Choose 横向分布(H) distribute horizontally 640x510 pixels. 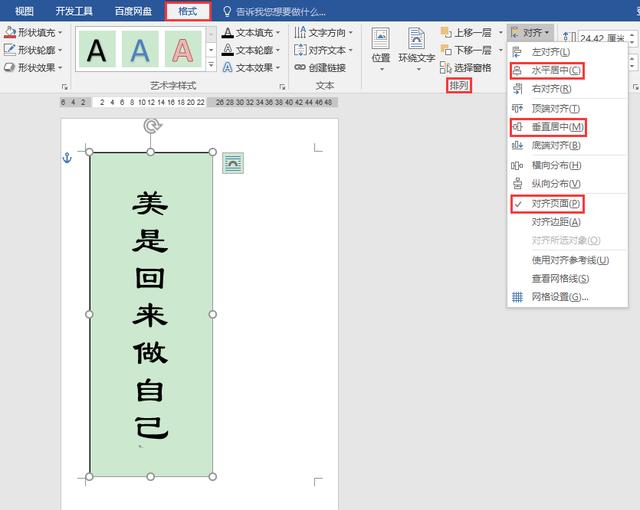click(x=567, y=165)
